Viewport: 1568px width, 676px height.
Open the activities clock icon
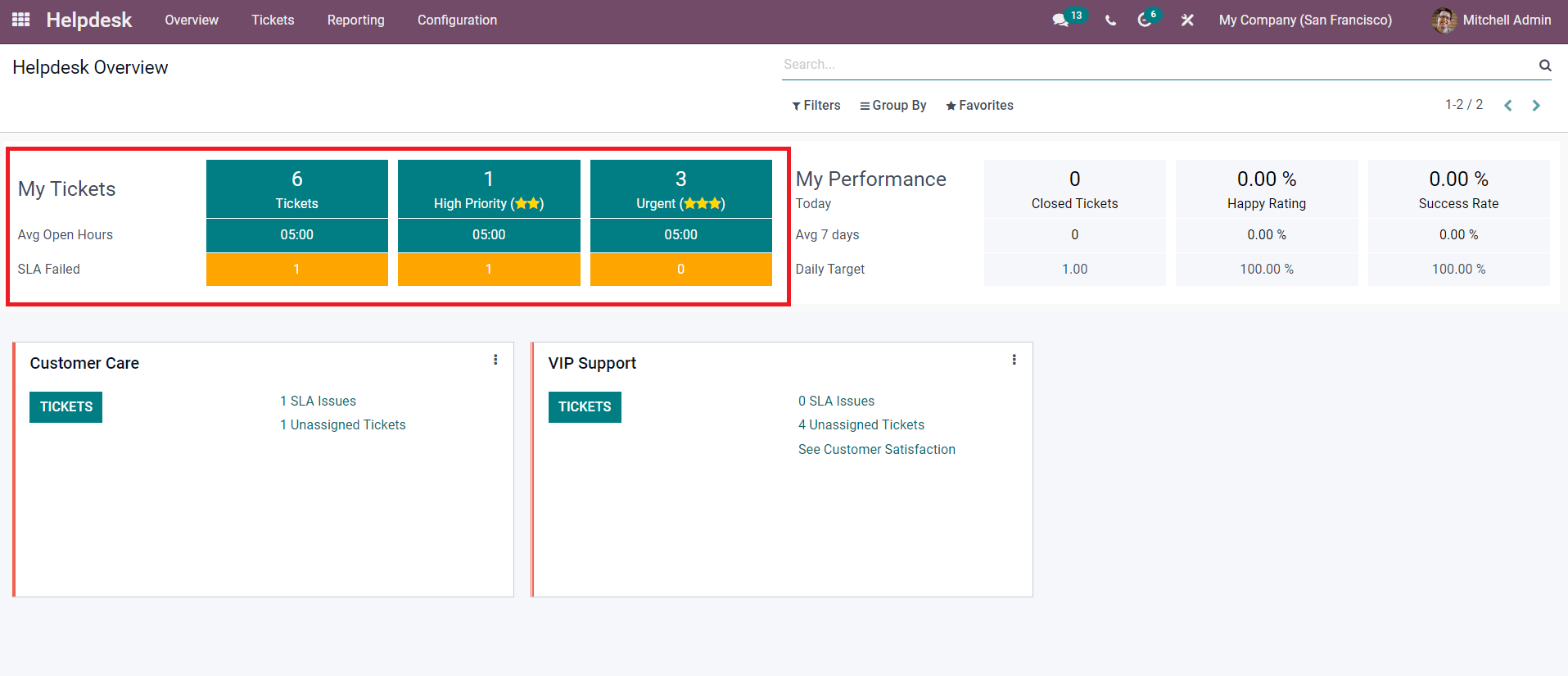click(1145, 20)
